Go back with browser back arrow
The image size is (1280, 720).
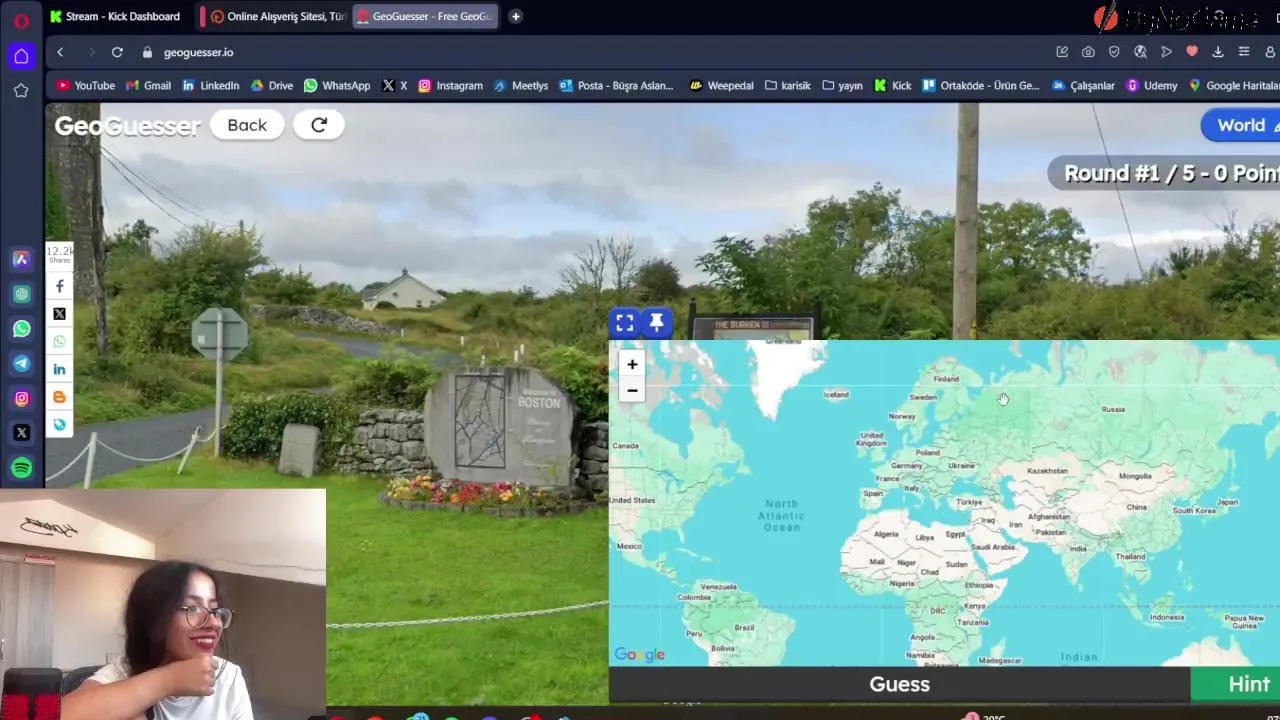coord(60,52)
